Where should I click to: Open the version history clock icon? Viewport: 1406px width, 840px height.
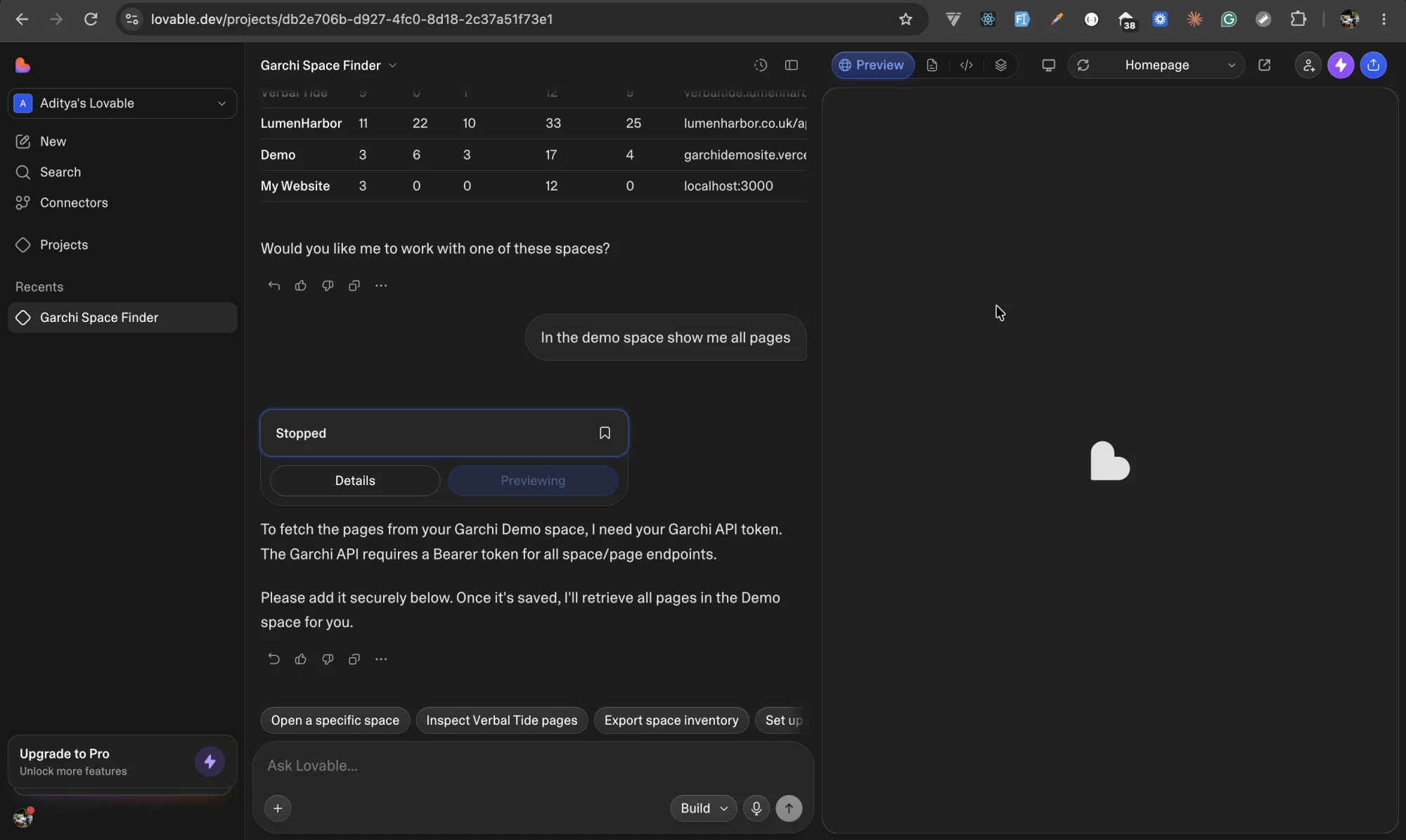761,65
